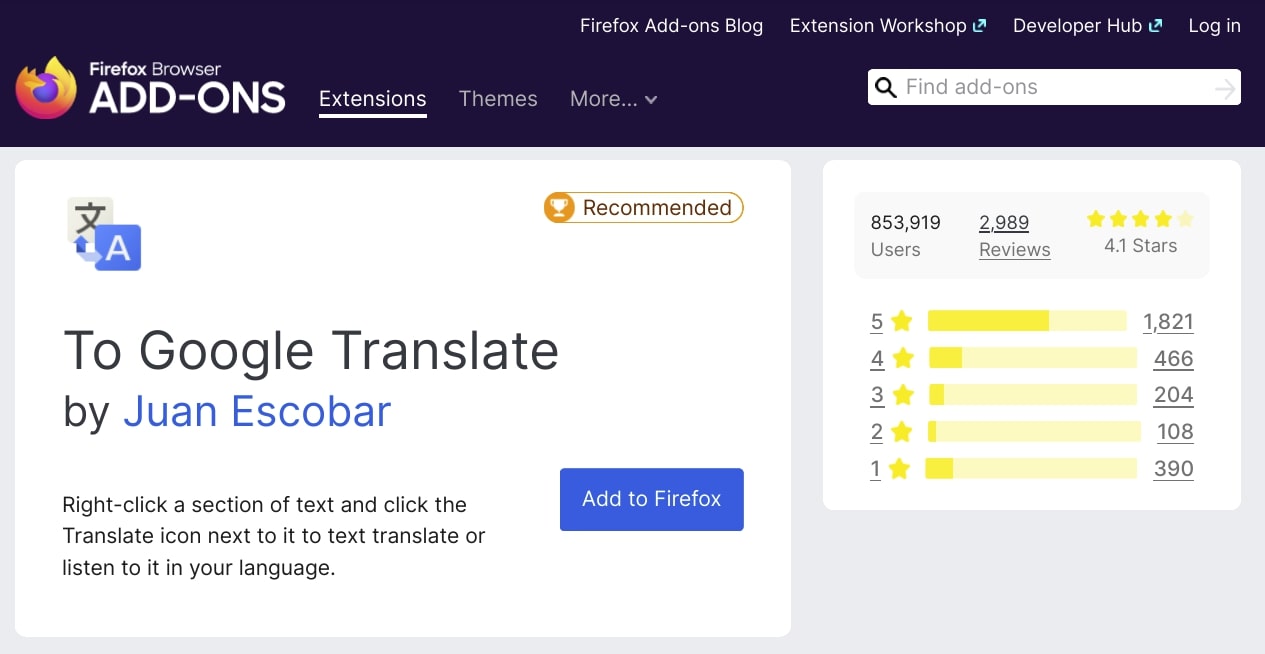Open the Themes section

498,99
